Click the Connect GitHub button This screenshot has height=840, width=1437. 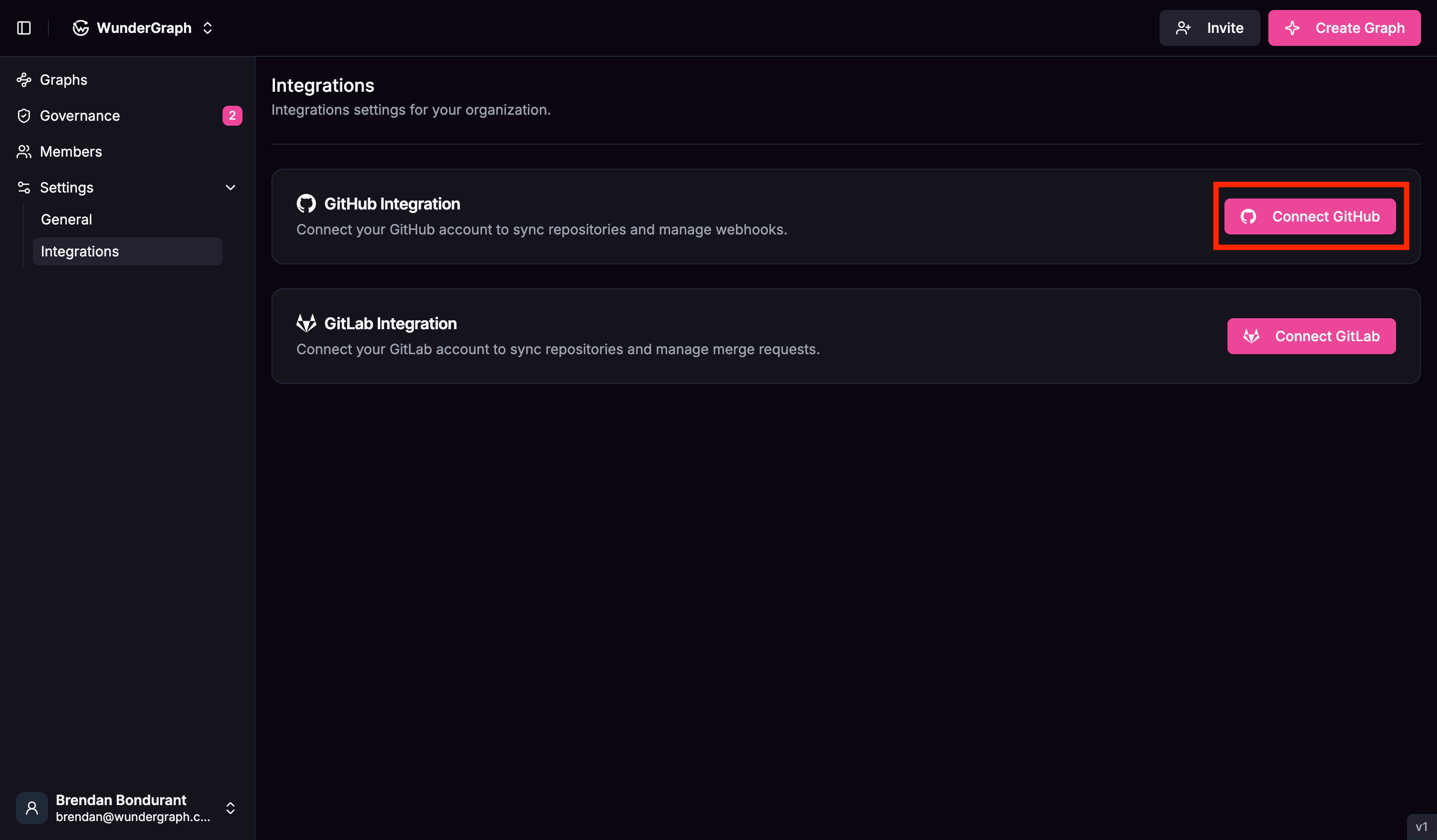pyautogui.click(x=1310, y=216)
